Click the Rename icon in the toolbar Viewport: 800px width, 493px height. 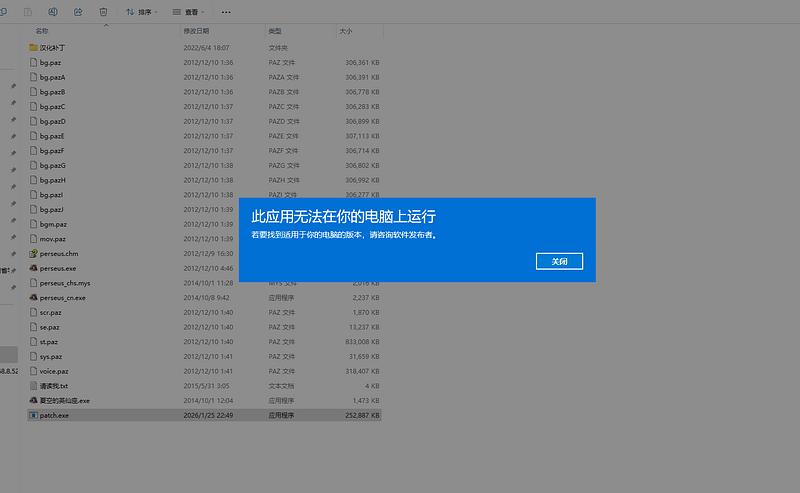click(x=54, y=12)
